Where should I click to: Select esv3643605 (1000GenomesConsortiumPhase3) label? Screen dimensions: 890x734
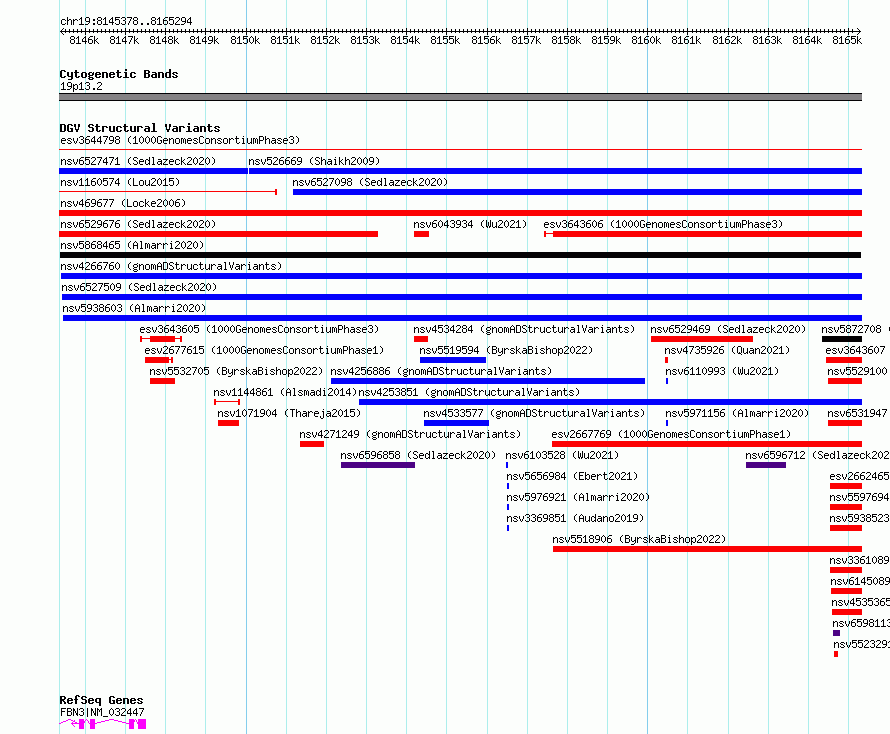pos(259,329)
